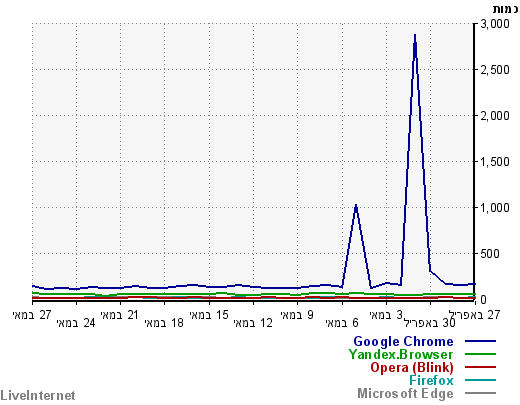Image resolution: width=520 pixels, height=405 pixels.
Task: Click the red Opera legend line
Action: (480, 367)
